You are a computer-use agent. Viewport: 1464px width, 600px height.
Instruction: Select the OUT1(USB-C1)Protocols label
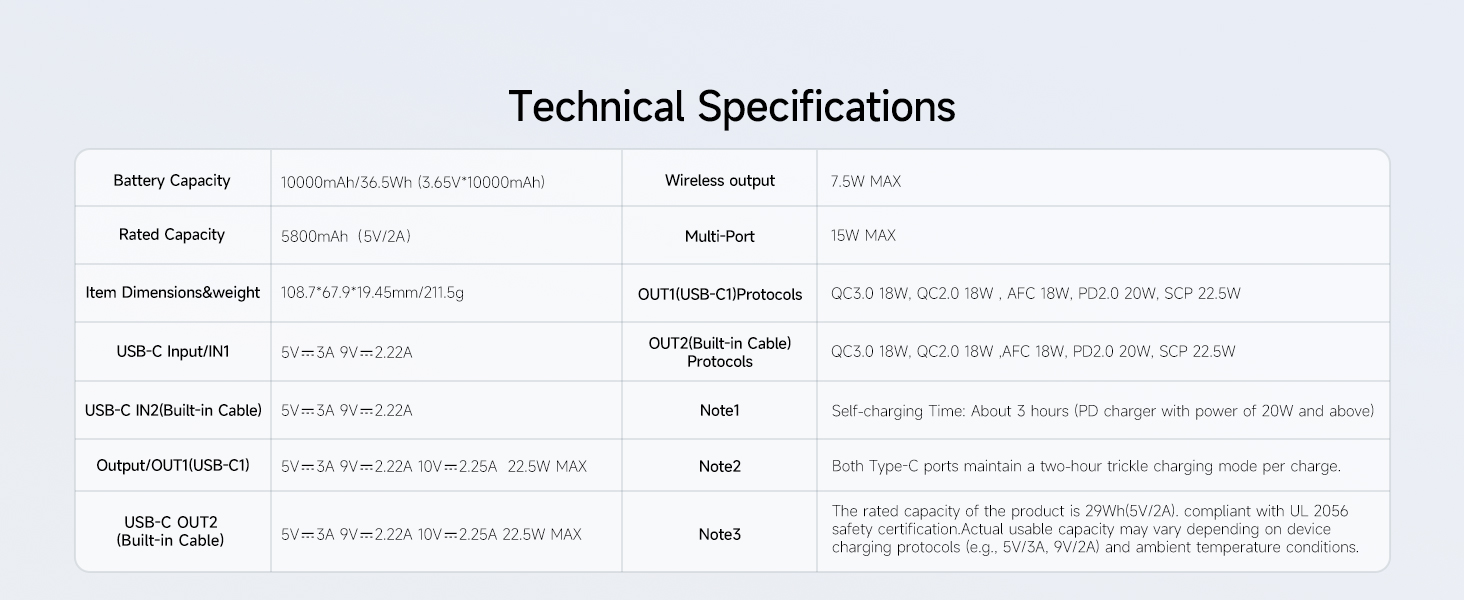720,294
